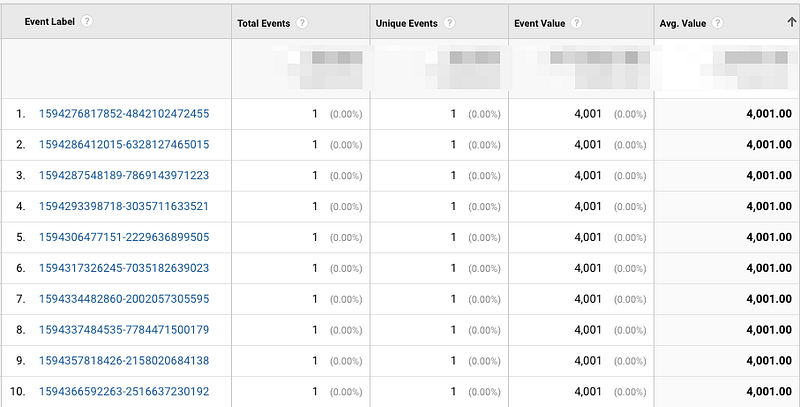
Task: Open event label 1594286412015-6328127465015
Action: click(x=124, y=145)
